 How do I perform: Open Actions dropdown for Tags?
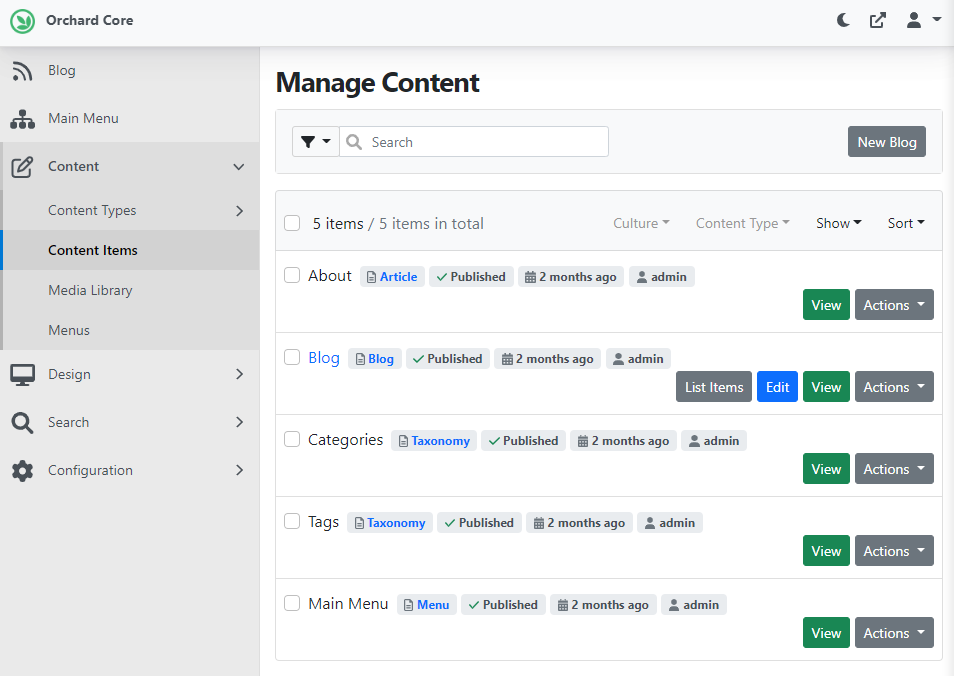click(894, 551)
